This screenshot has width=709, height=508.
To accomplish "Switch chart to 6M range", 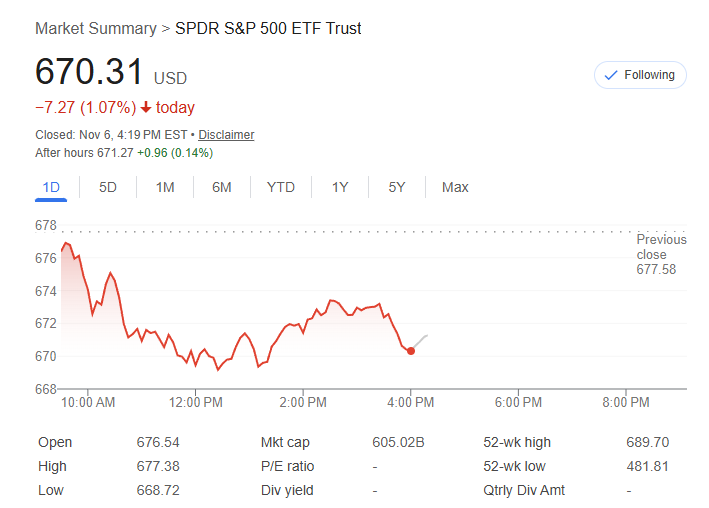I will pyautogui.click(x=222, y=187).
